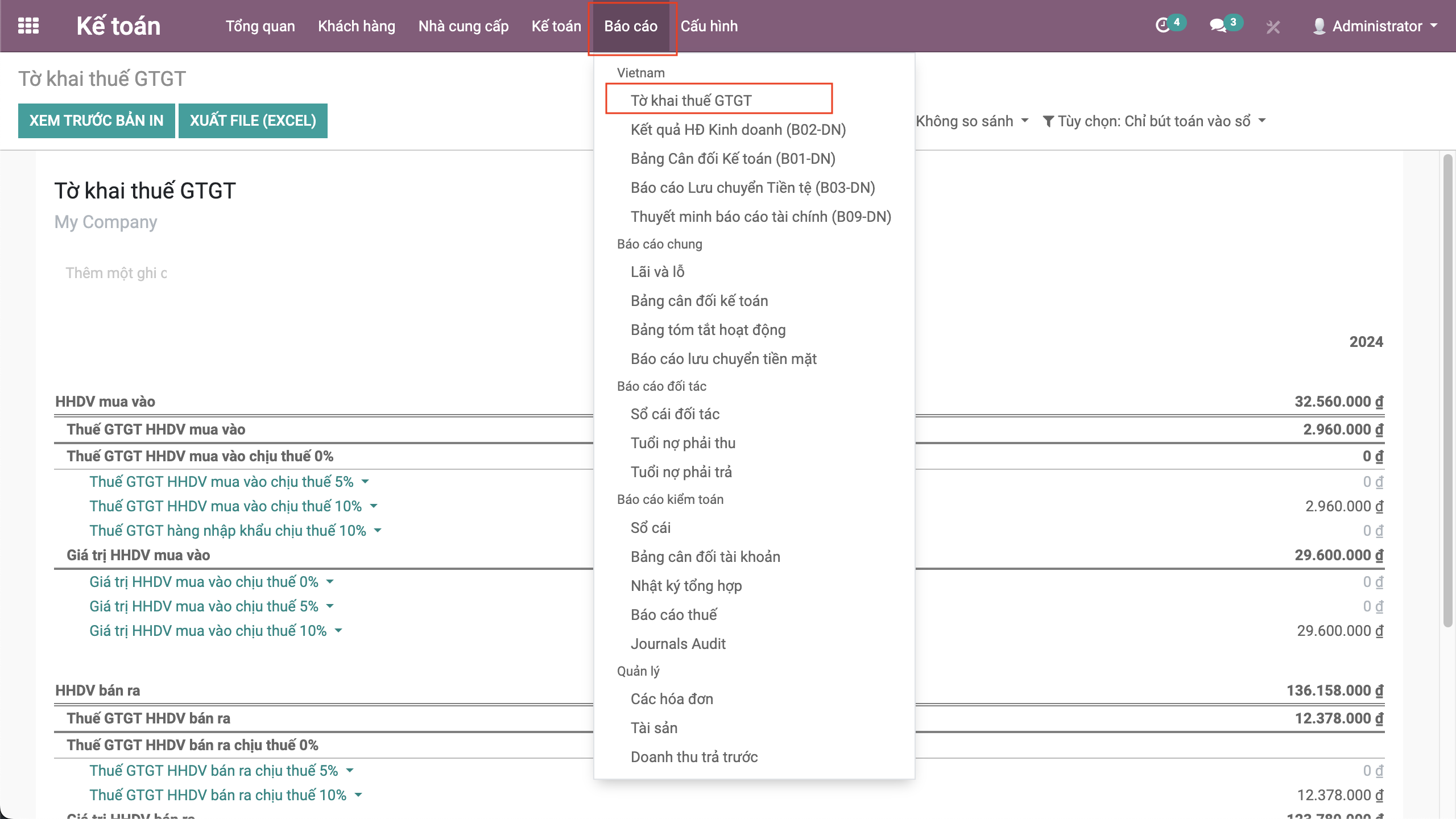Click the debug tools wrench icon

(1273, 27)
